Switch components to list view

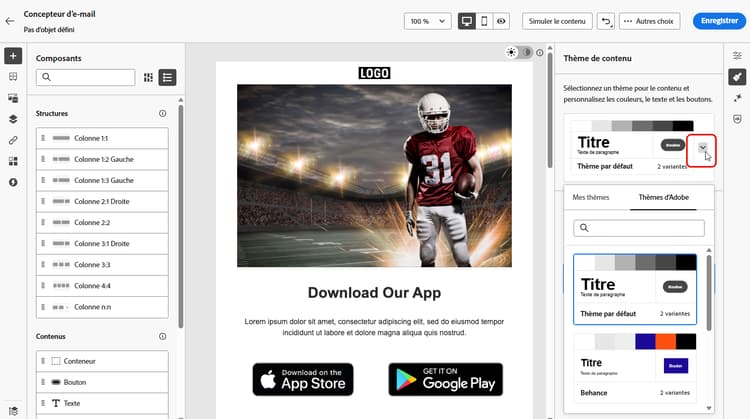[x=167, y=77]
